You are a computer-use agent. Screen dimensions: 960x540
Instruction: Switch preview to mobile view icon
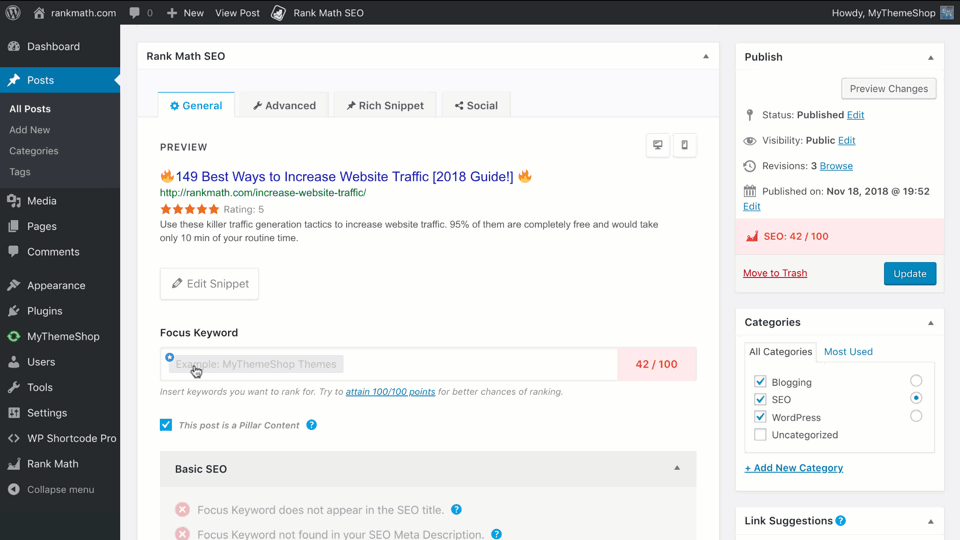click(x=684, y=145)
